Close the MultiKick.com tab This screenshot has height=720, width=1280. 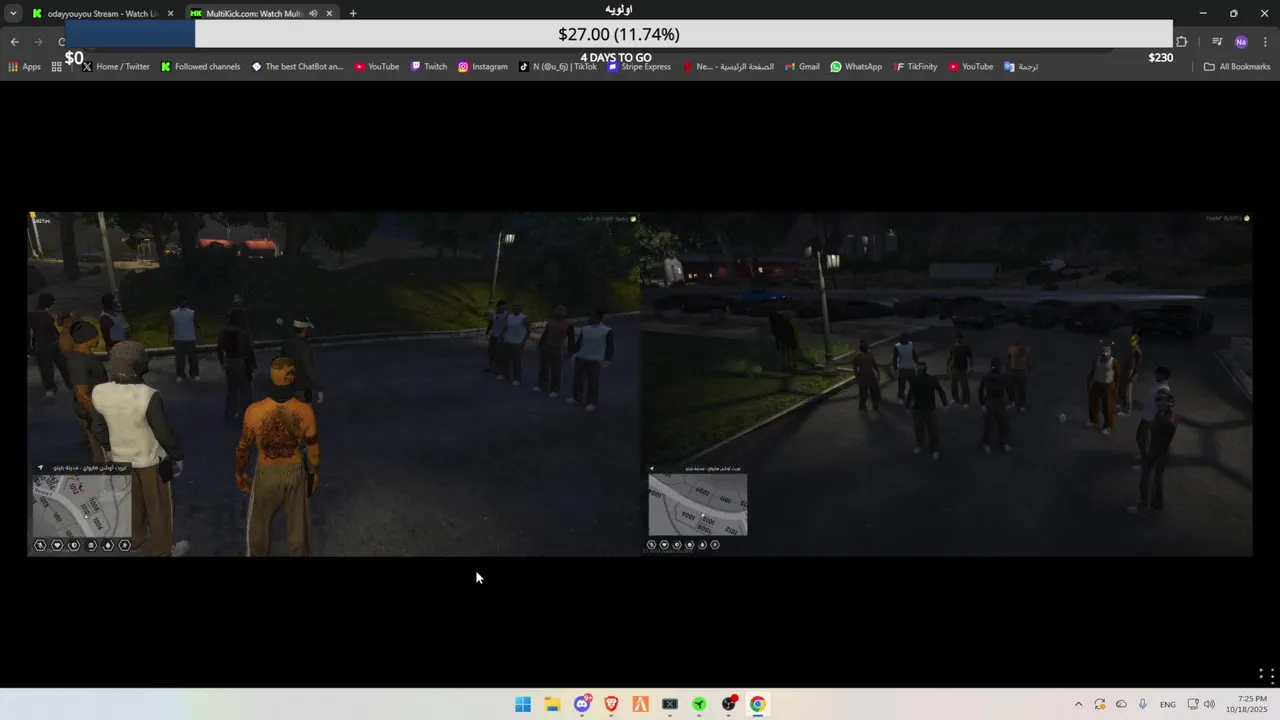click(329, 14)
